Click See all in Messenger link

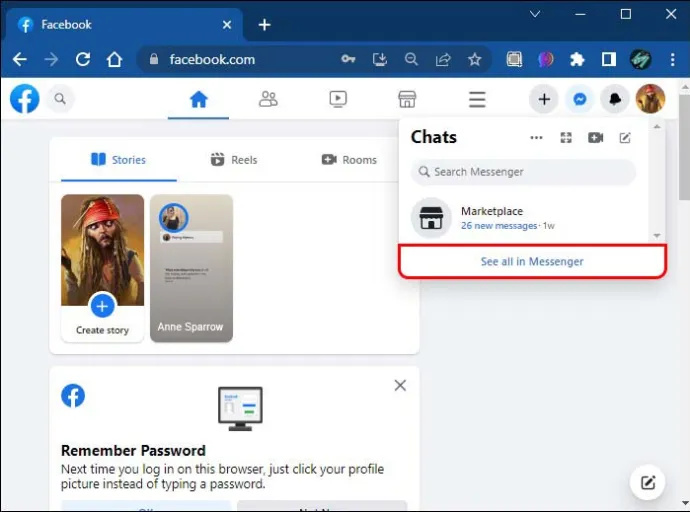point(532,261)
